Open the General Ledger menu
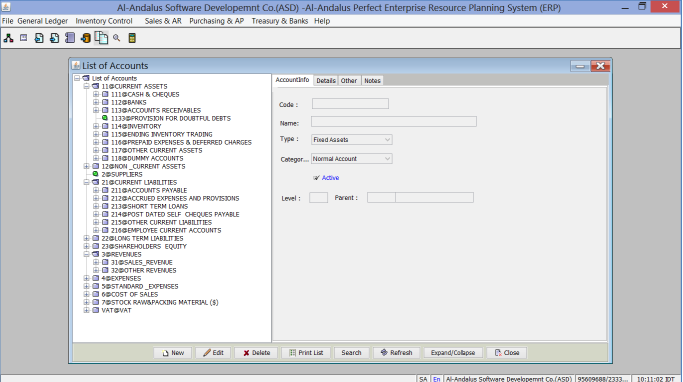The width and height of the screenshot is (683, 382). pyautogui.click(x=43, y=21)
